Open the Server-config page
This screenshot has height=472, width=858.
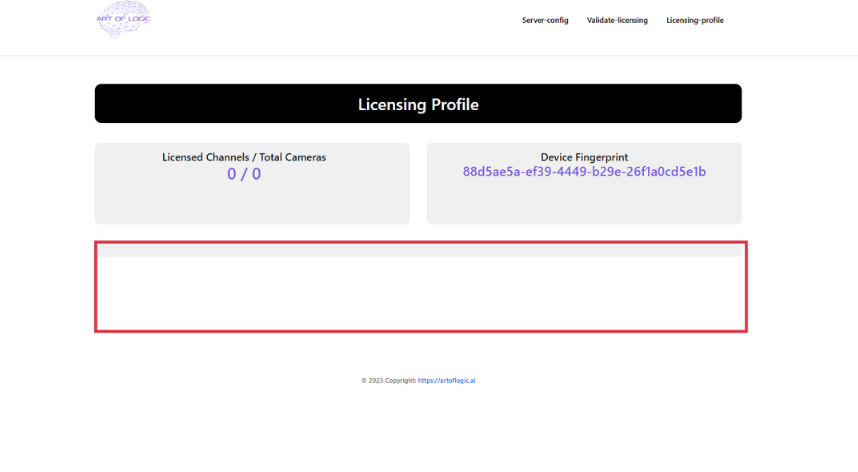[x=545, y=20]
